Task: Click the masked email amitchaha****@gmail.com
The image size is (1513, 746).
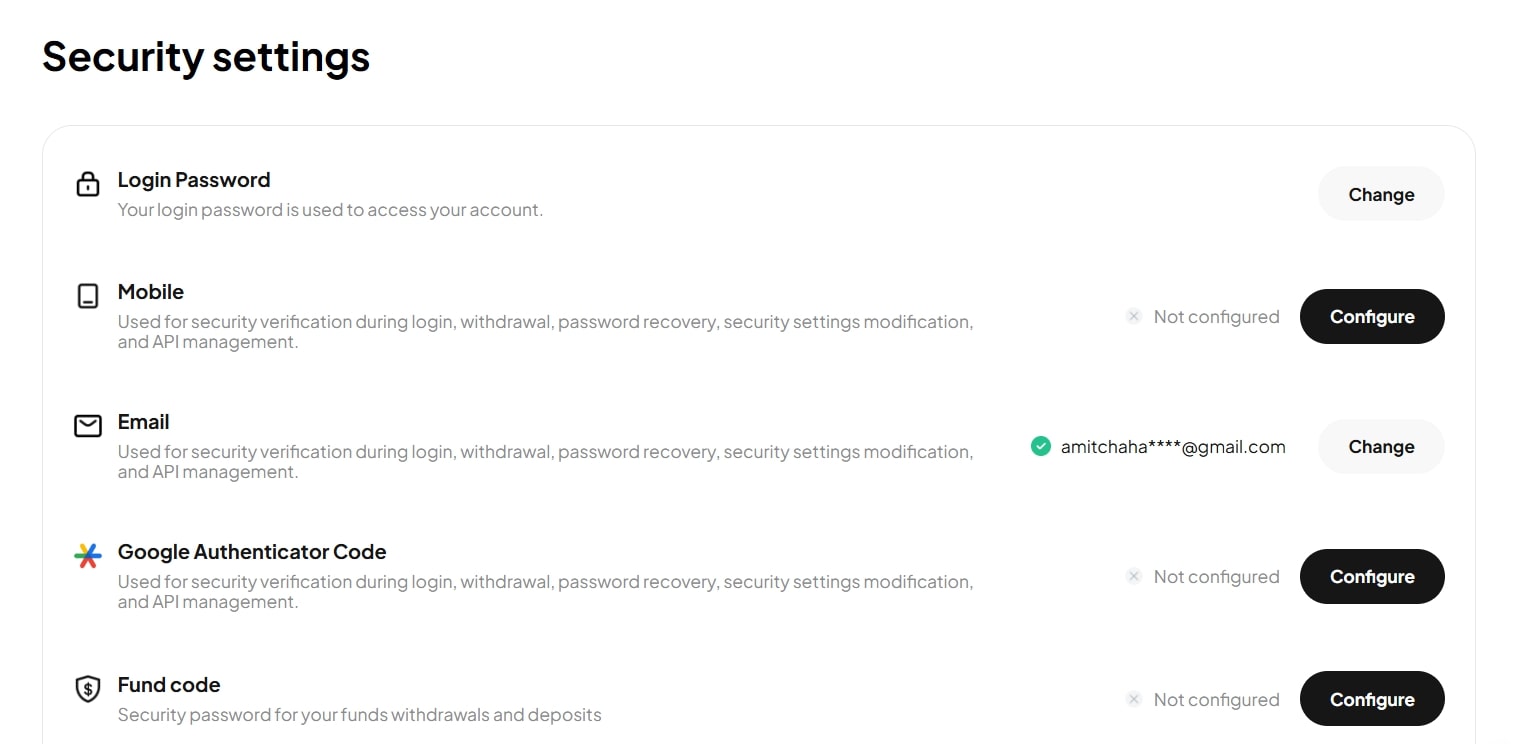Action: pyautogui.click(x=1172, y=447)
